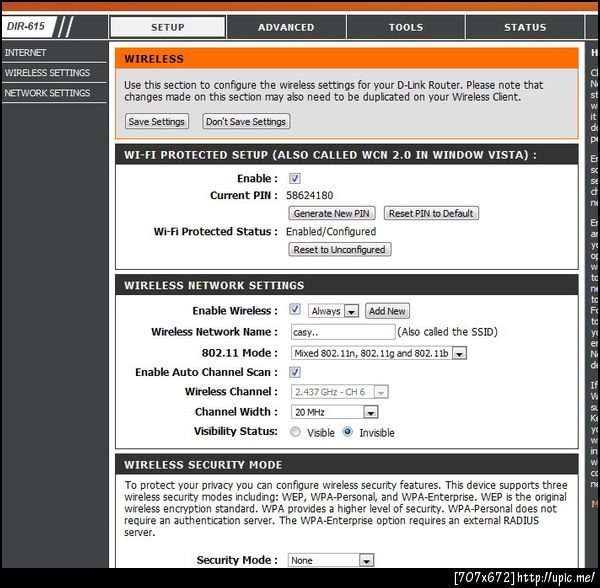
Task: Click the DIR-615 model logo
Action: coord(26,26)
